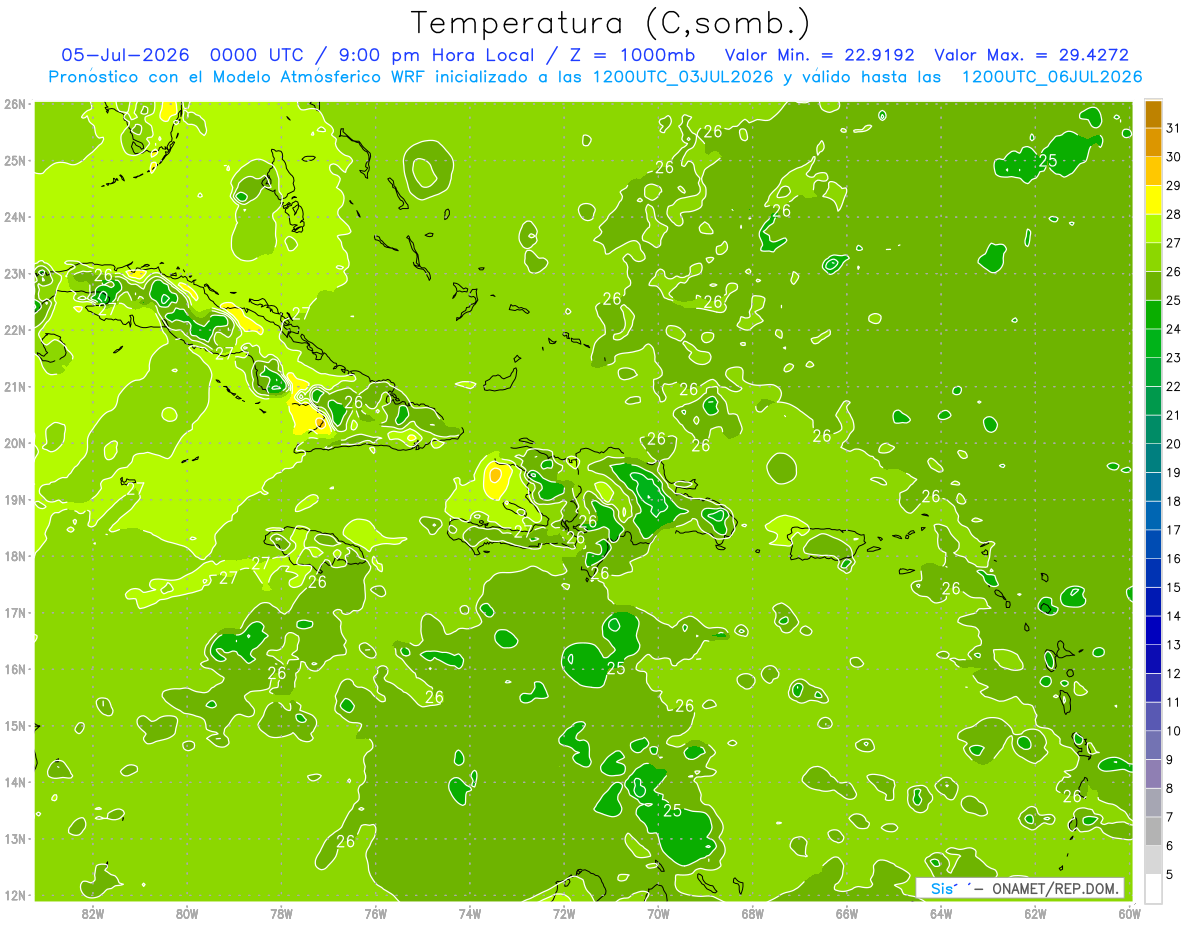This screenshot has height=927, width=1200.
Task: Click the "ONAMET/REP.DOM." credit label
Action: [1057, 889]
